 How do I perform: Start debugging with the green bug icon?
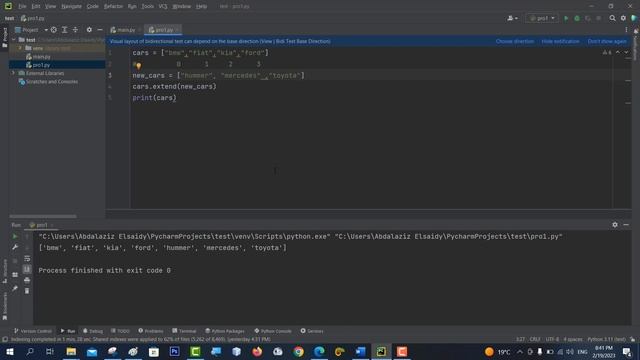pos(577,18)
